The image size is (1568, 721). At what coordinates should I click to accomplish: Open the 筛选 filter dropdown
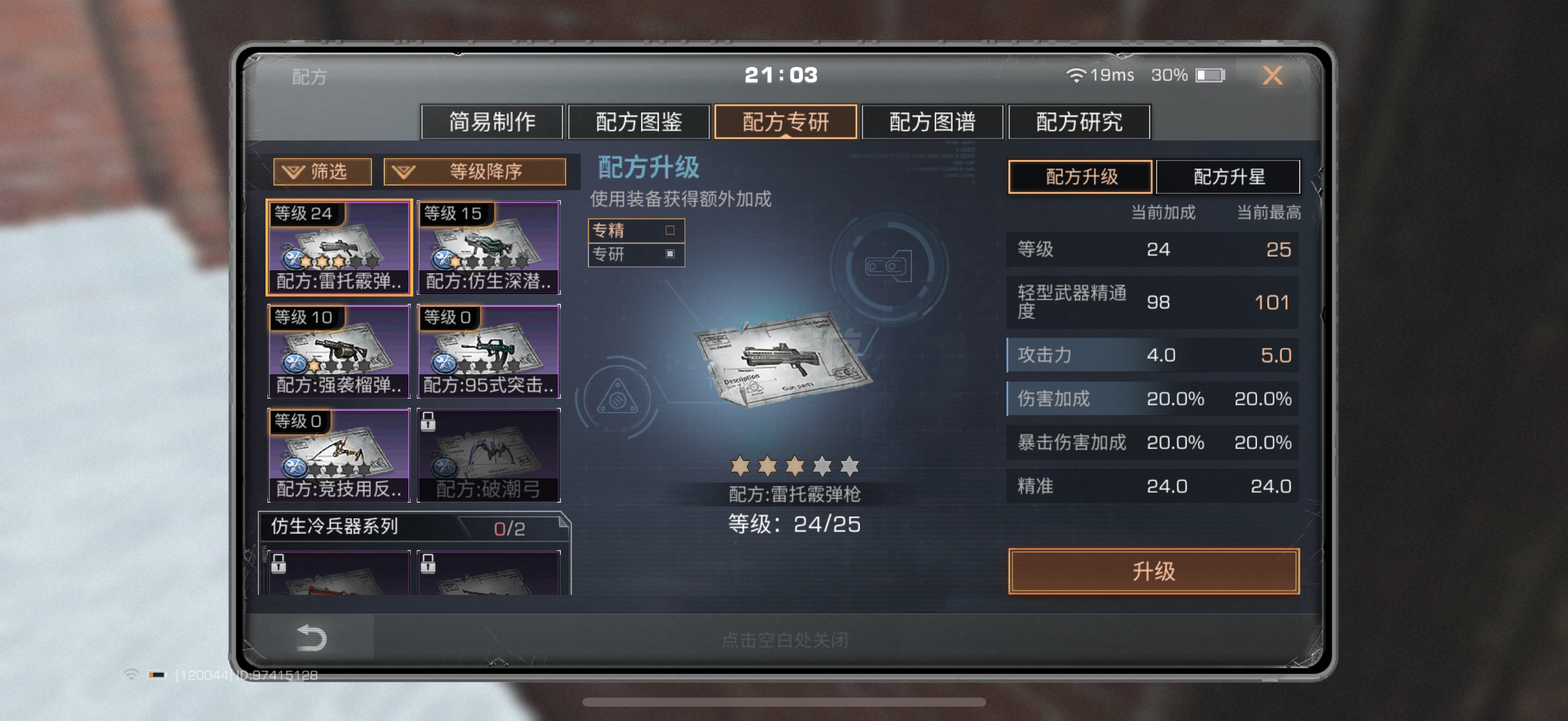[x=322, y=172]
